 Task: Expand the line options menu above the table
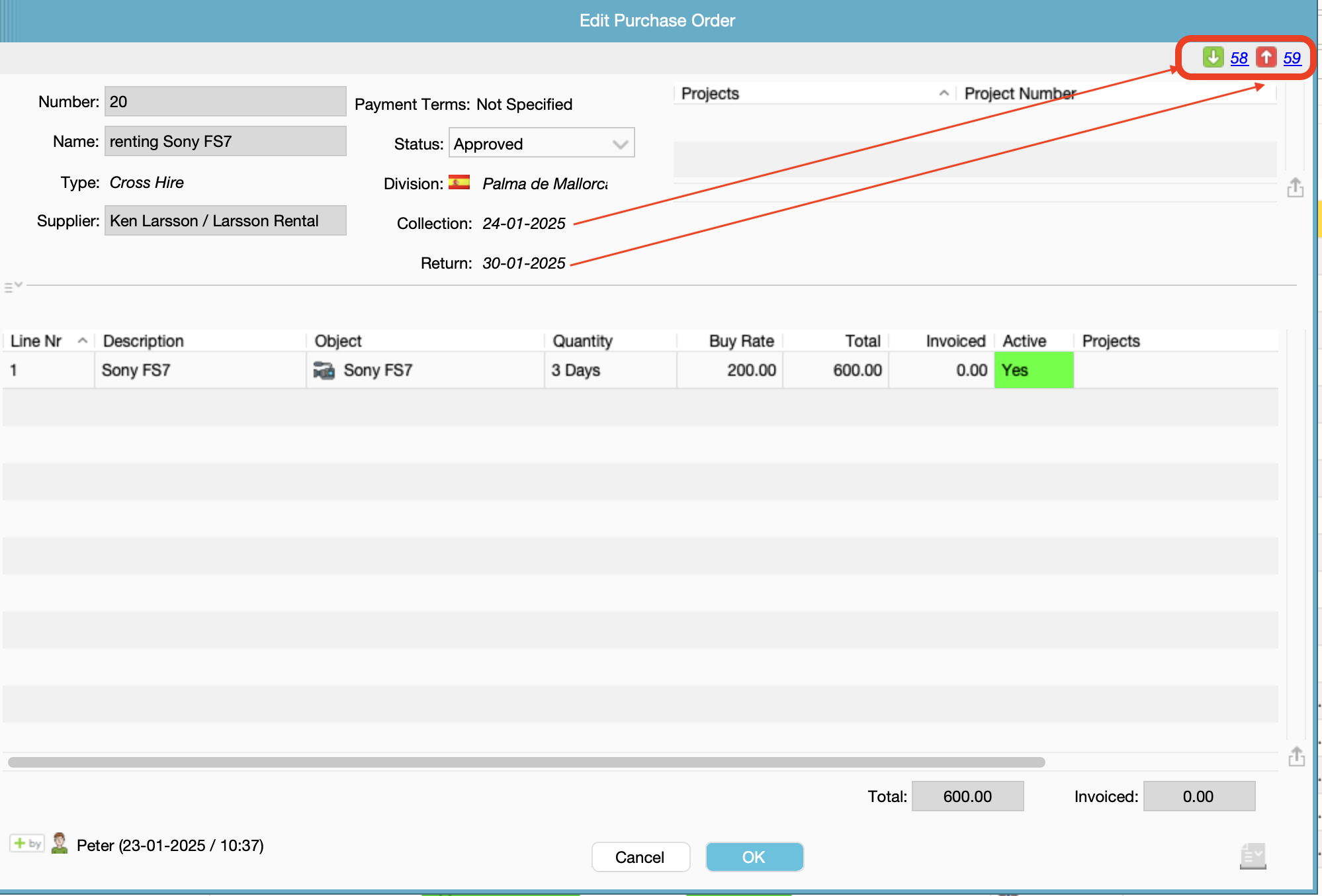click(13, 287)
